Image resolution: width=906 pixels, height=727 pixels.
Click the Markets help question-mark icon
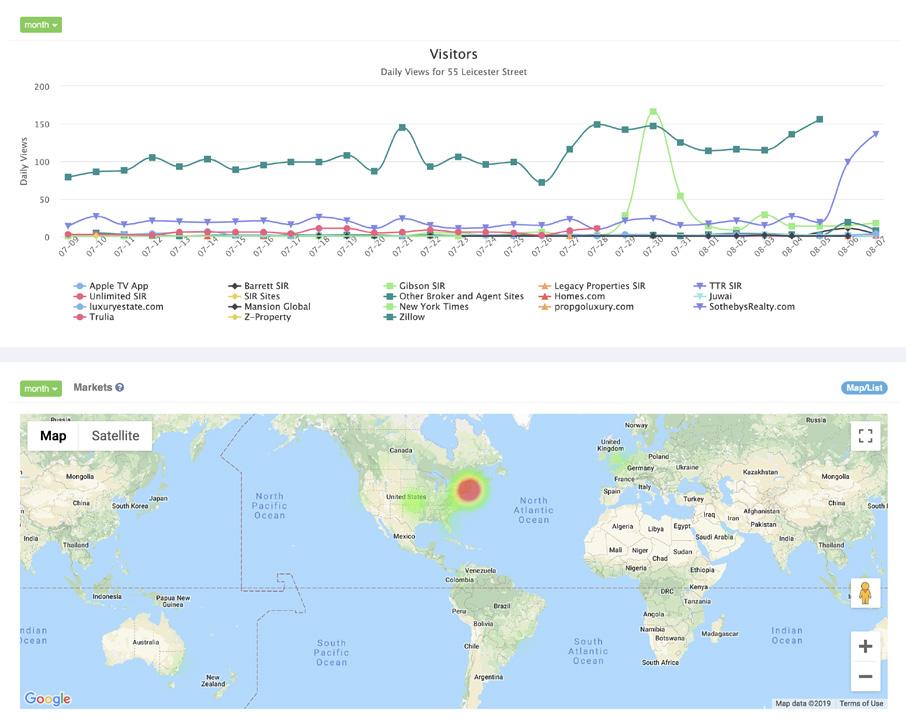click(120, 387)
